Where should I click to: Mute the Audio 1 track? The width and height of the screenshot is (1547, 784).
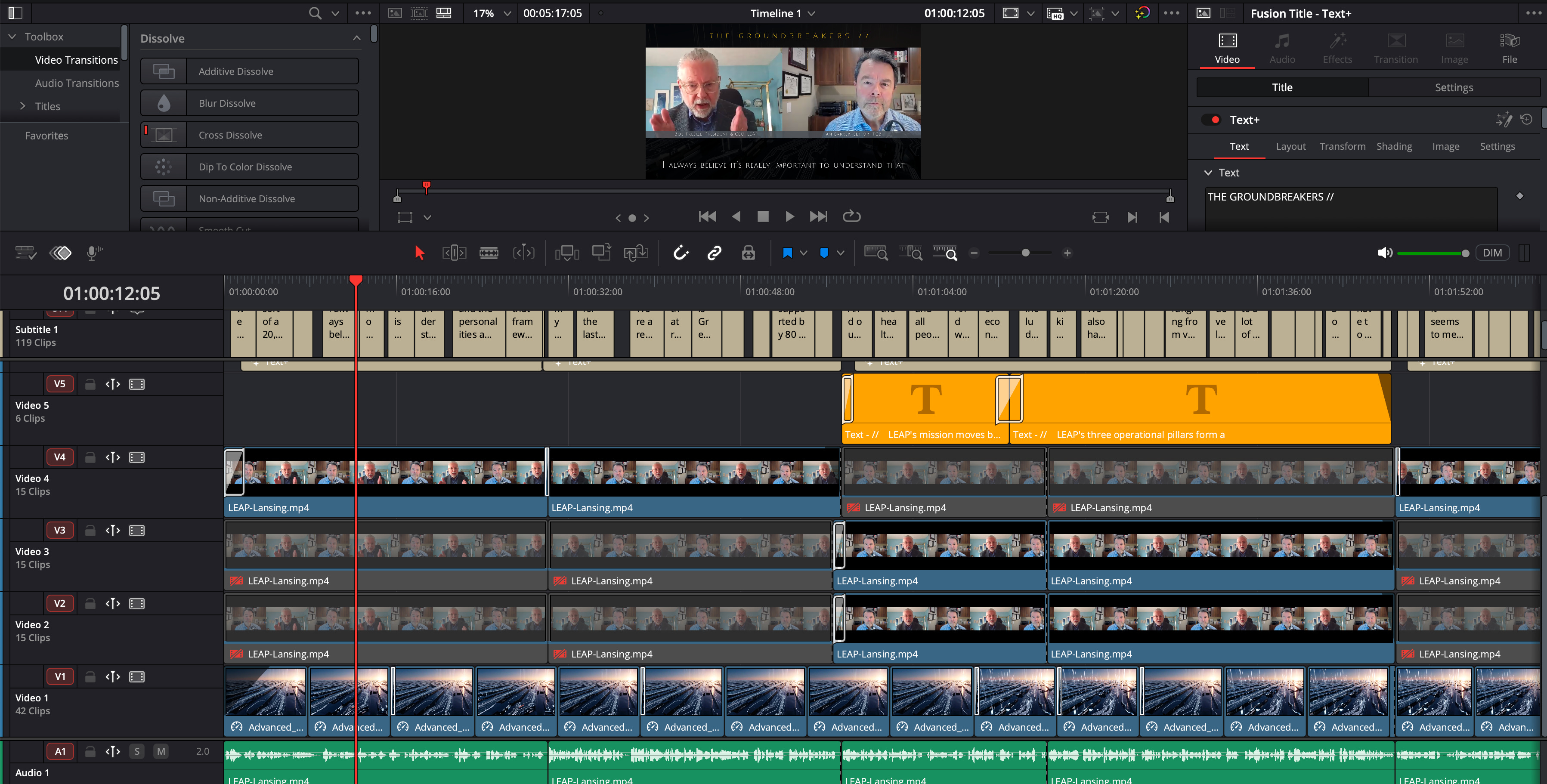(x=161, y=751)
